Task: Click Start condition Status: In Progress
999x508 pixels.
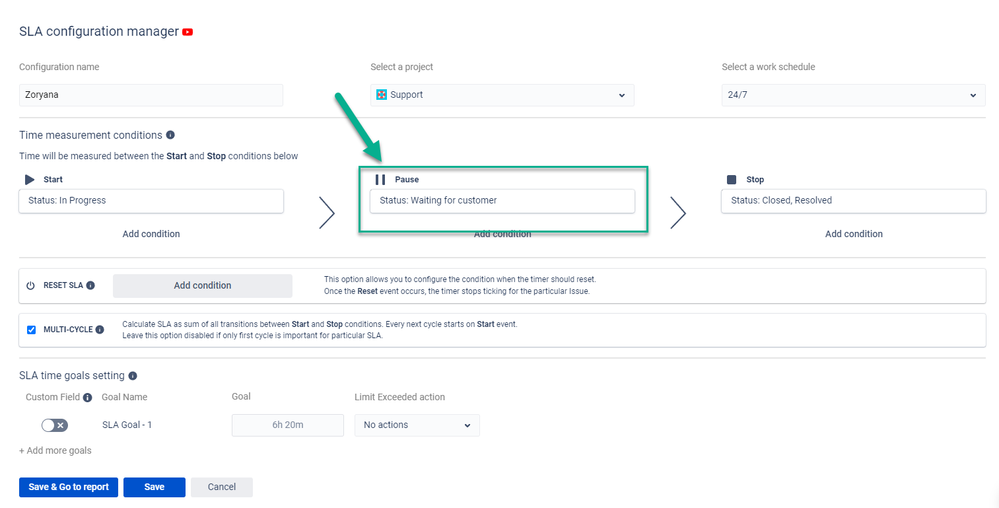Action: pos(151,201)
